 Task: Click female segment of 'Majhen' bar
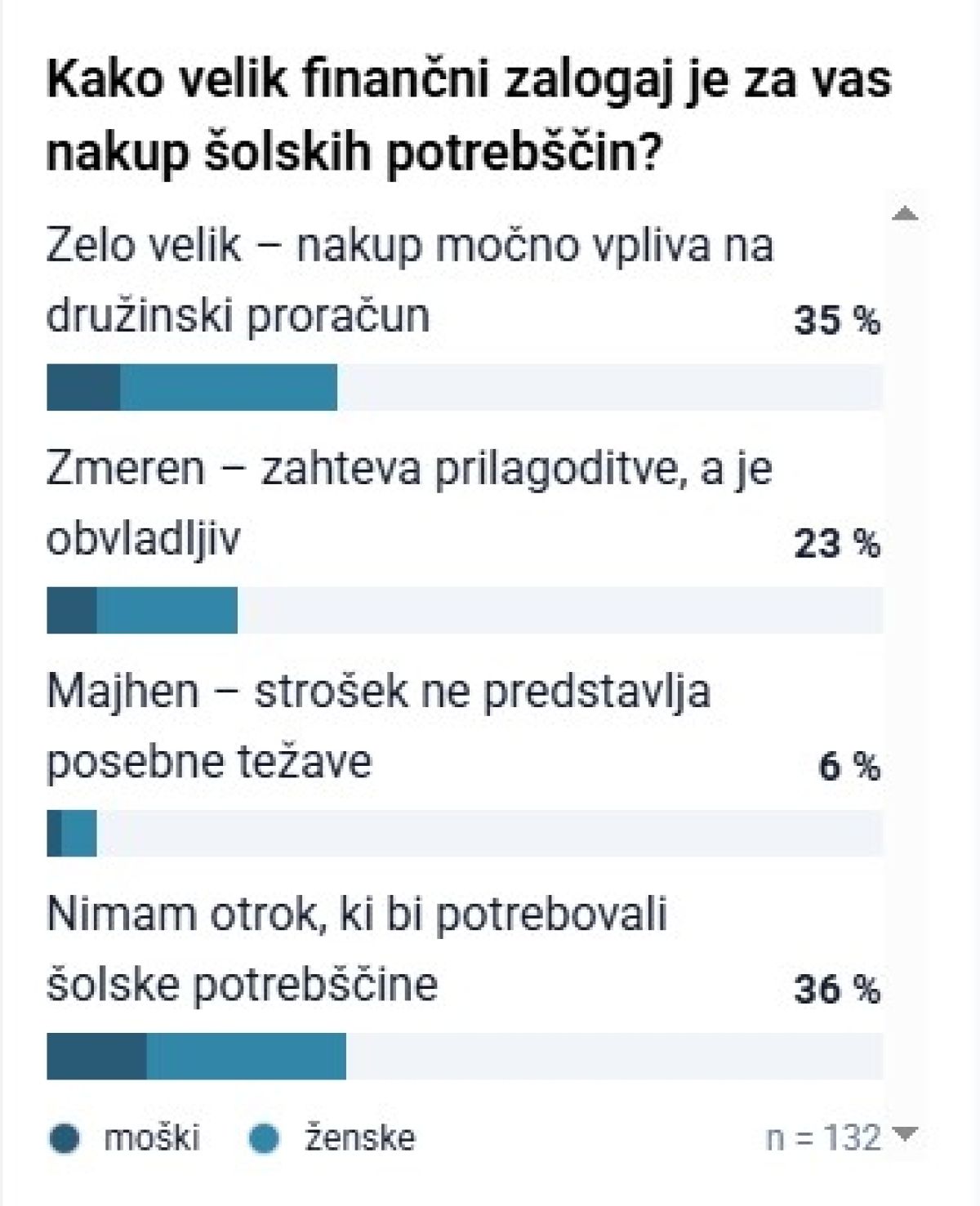coord(79,833)
